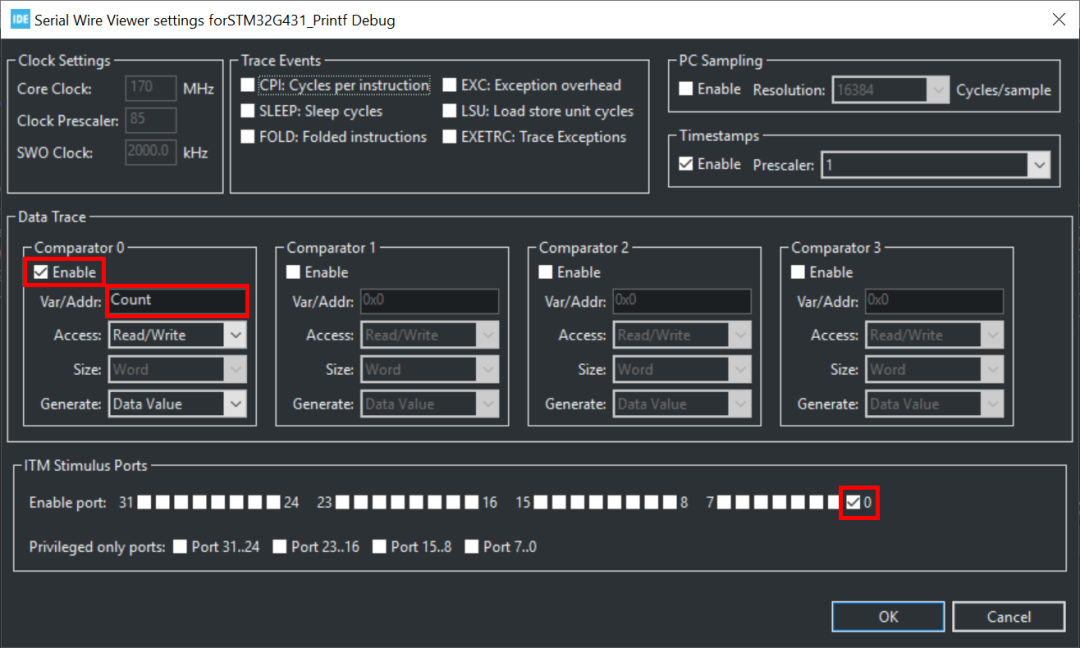Close the Serial Wire Viewer settings dialog
The width and height of the screenshot is (1080, 648).
(x=1059, y=19)
